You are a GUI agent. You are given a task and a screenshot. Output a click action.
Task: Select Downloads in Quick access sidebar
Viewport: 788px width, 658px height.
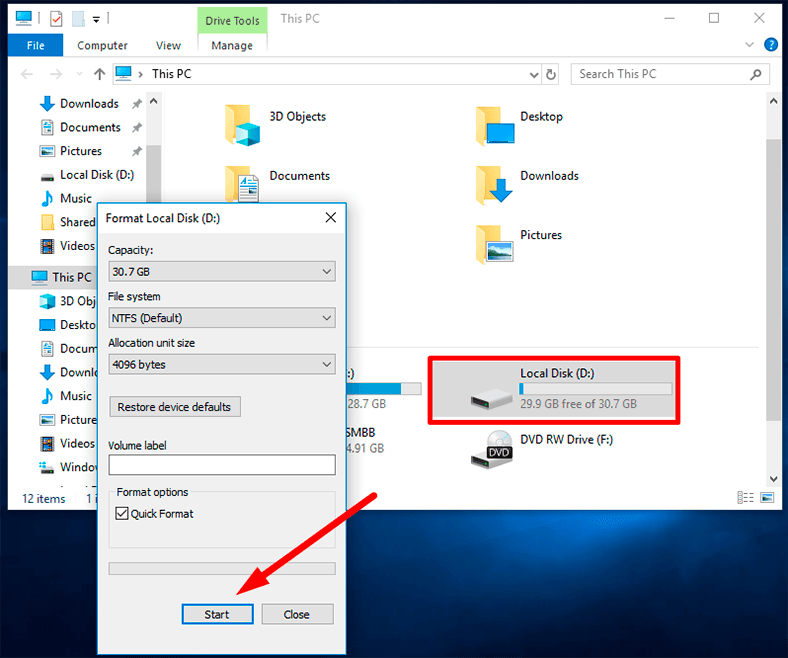click(x=89, y=104)
